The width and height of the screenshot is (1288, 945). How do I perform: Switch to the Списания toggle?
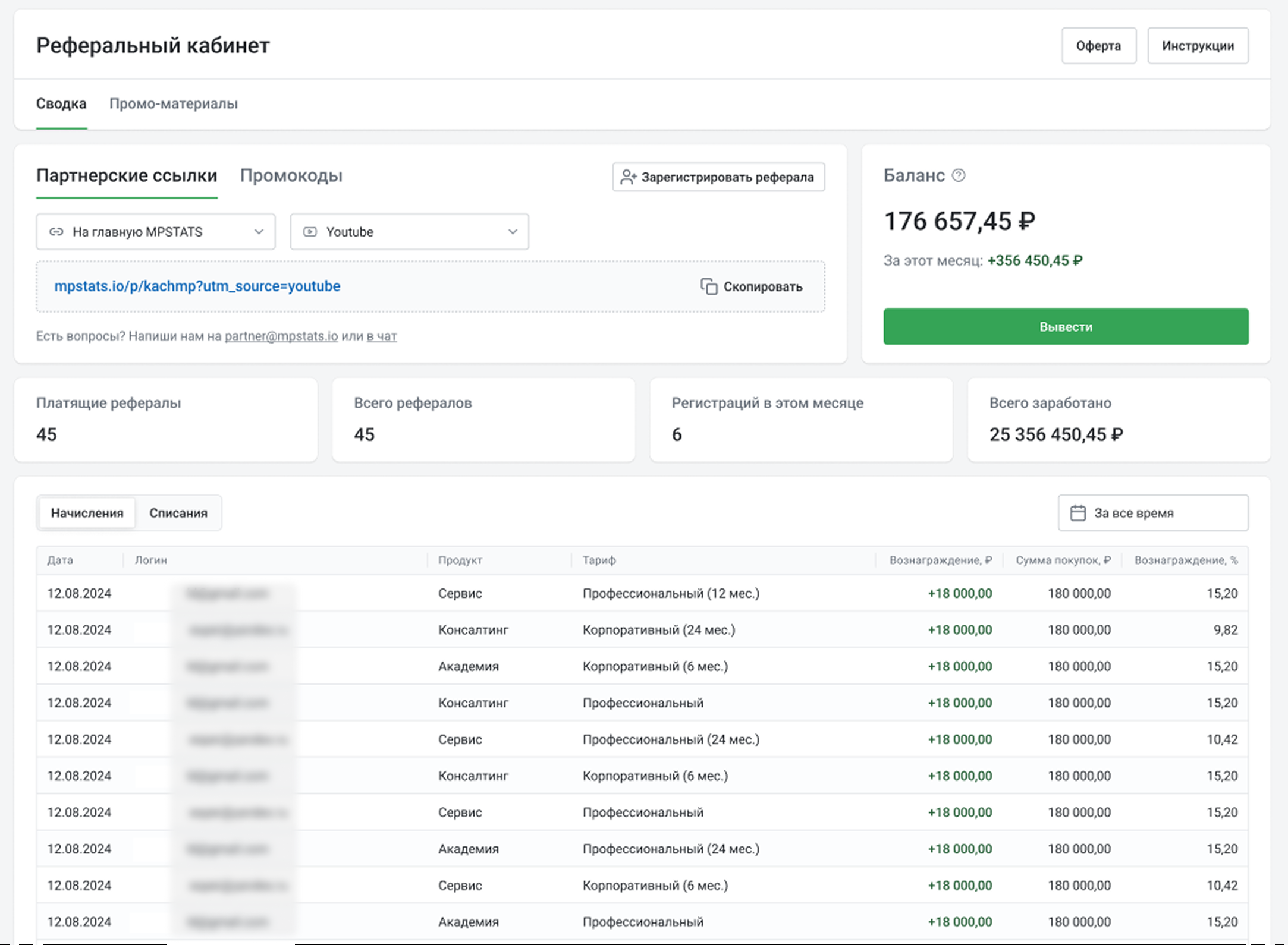coord(178,513)
